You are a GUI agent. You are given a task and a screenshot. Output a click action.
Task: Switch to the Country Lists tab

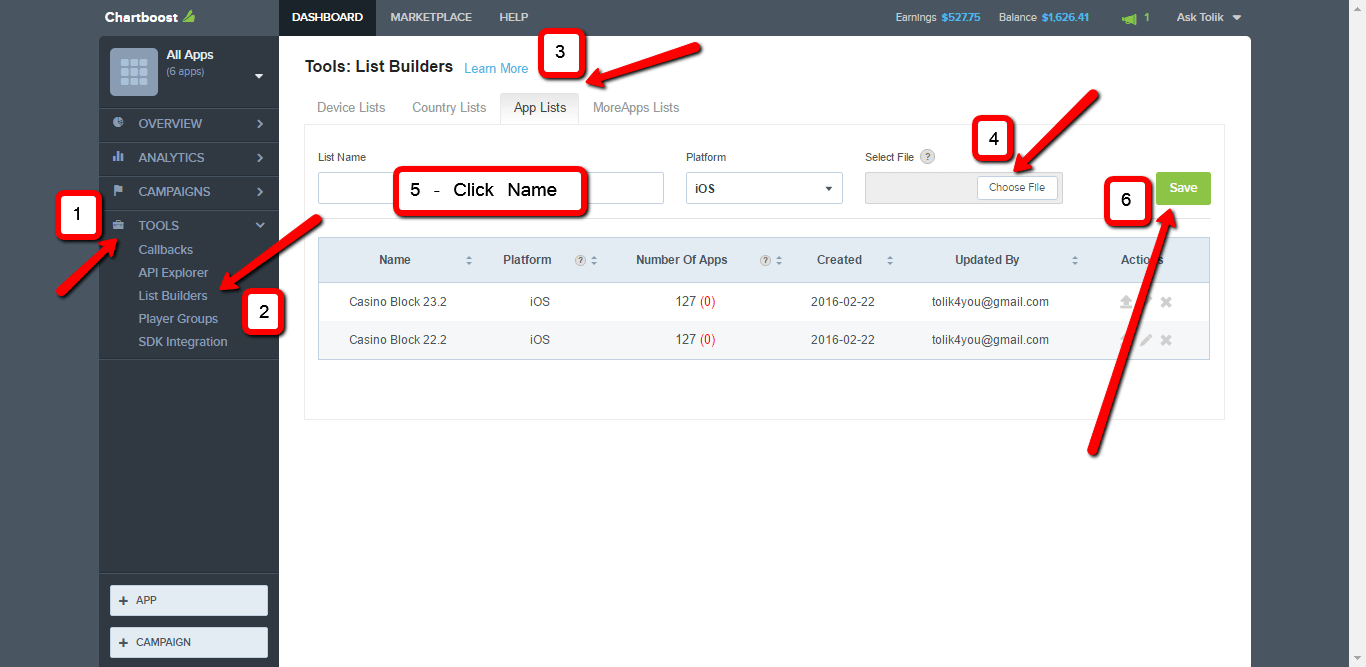coord(449,107)
